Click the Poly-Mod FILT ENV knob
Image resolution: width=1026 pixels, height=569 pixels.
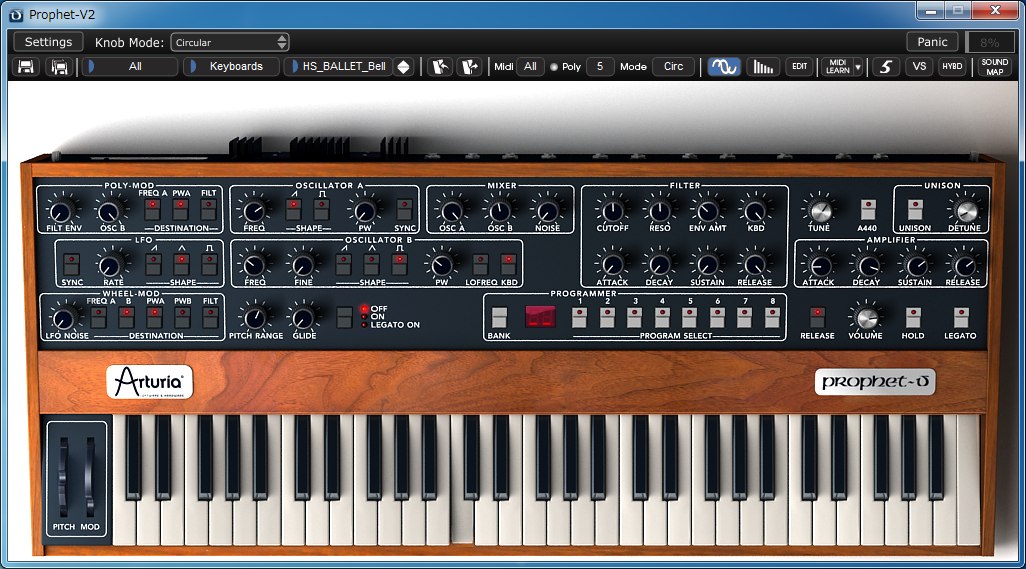click(x=62, y=211)
